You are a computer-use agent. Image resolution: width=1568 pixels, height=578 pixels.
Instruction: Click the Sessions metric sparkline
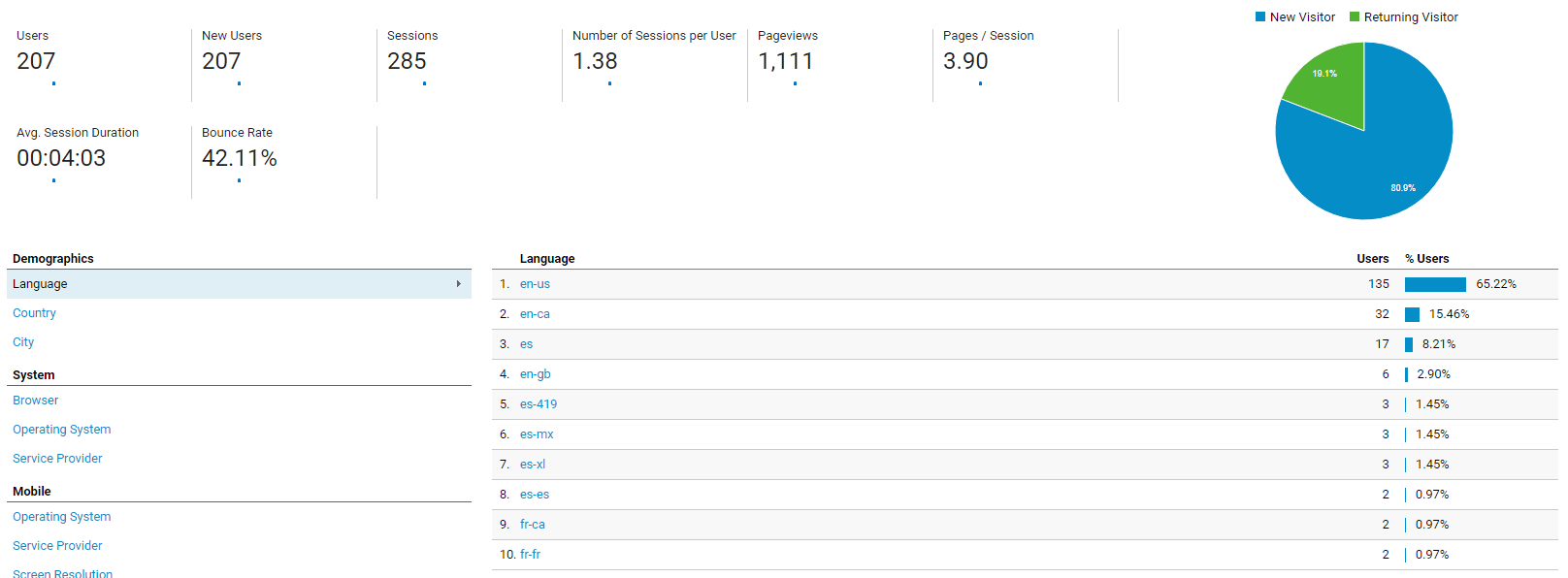(x=424, y=83)
